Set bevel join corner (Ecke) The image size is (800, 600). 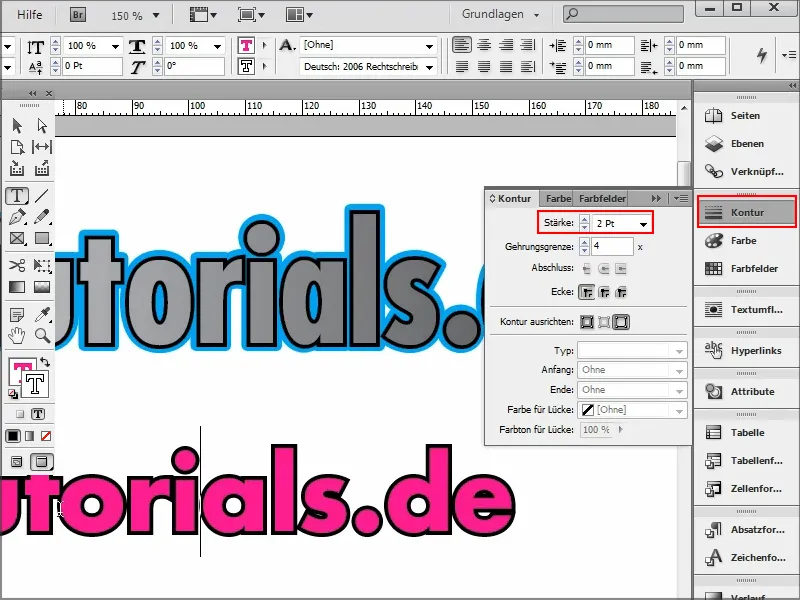621,292
